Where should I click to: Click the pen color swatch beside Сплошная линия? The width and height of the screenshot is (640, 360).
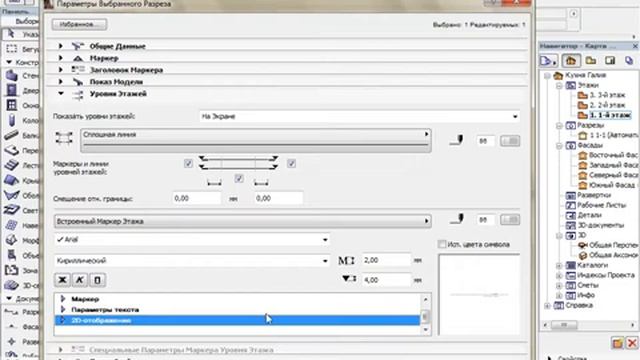pyautogui.click(x=510, y=141)
